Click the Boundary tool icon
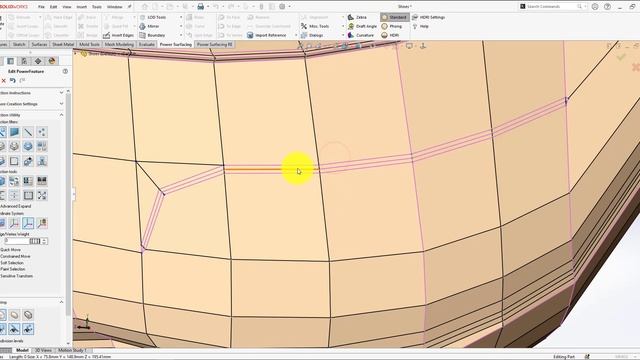Viewport: 640px width, 360px height. tap(142, 36)
